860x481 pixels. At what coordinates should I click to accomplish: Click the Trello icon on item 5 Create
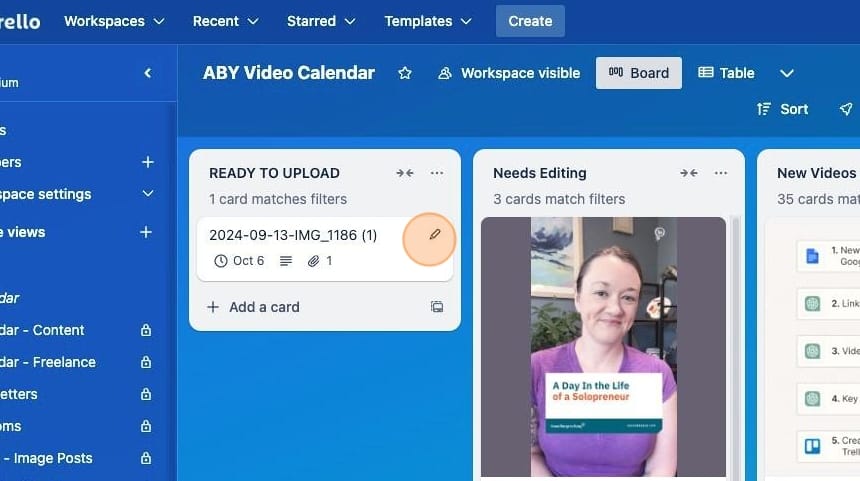point(812,446)
